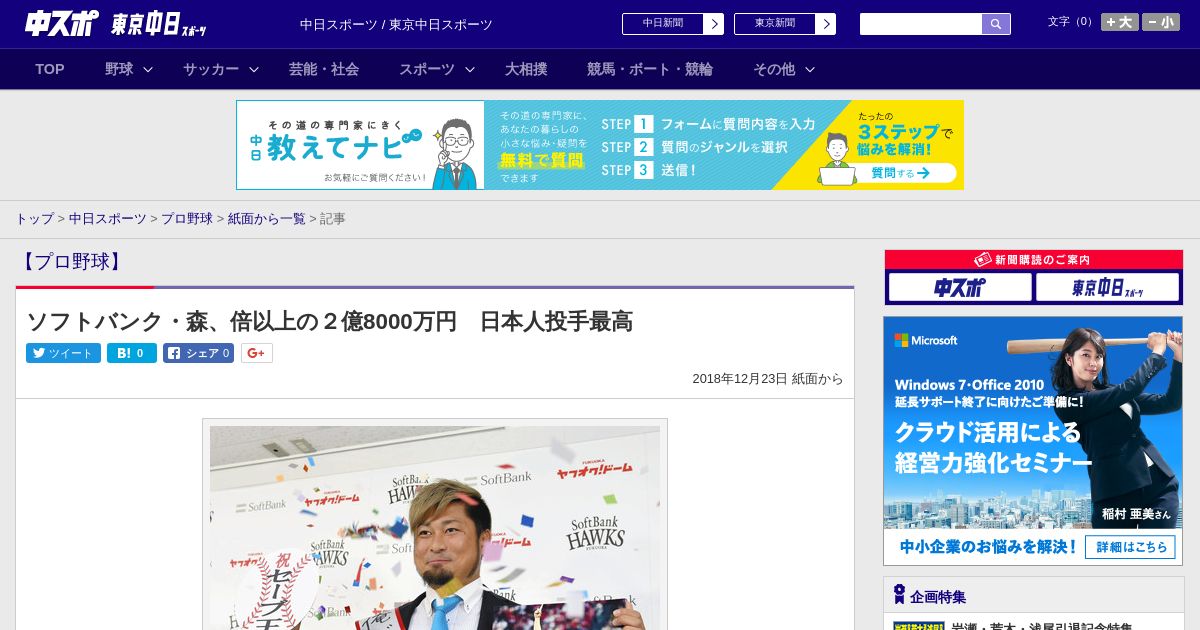
Task: Click the 【プロ野球】 category heading
Action: coord(71,262)
